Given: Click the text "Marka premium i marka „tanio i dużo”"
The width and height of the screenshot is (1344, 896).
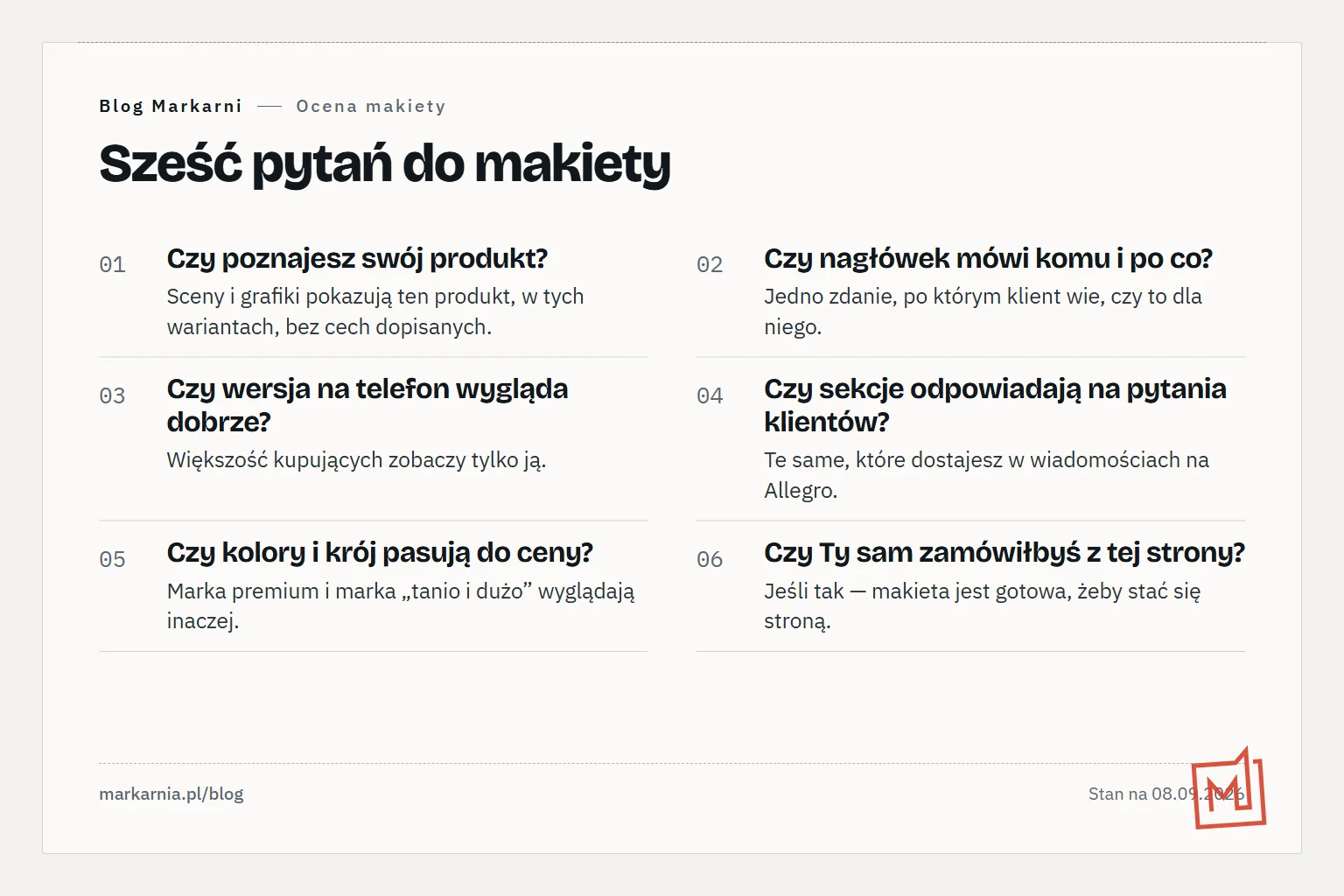Looking at the screenshot, I should (x=349, y=591).
